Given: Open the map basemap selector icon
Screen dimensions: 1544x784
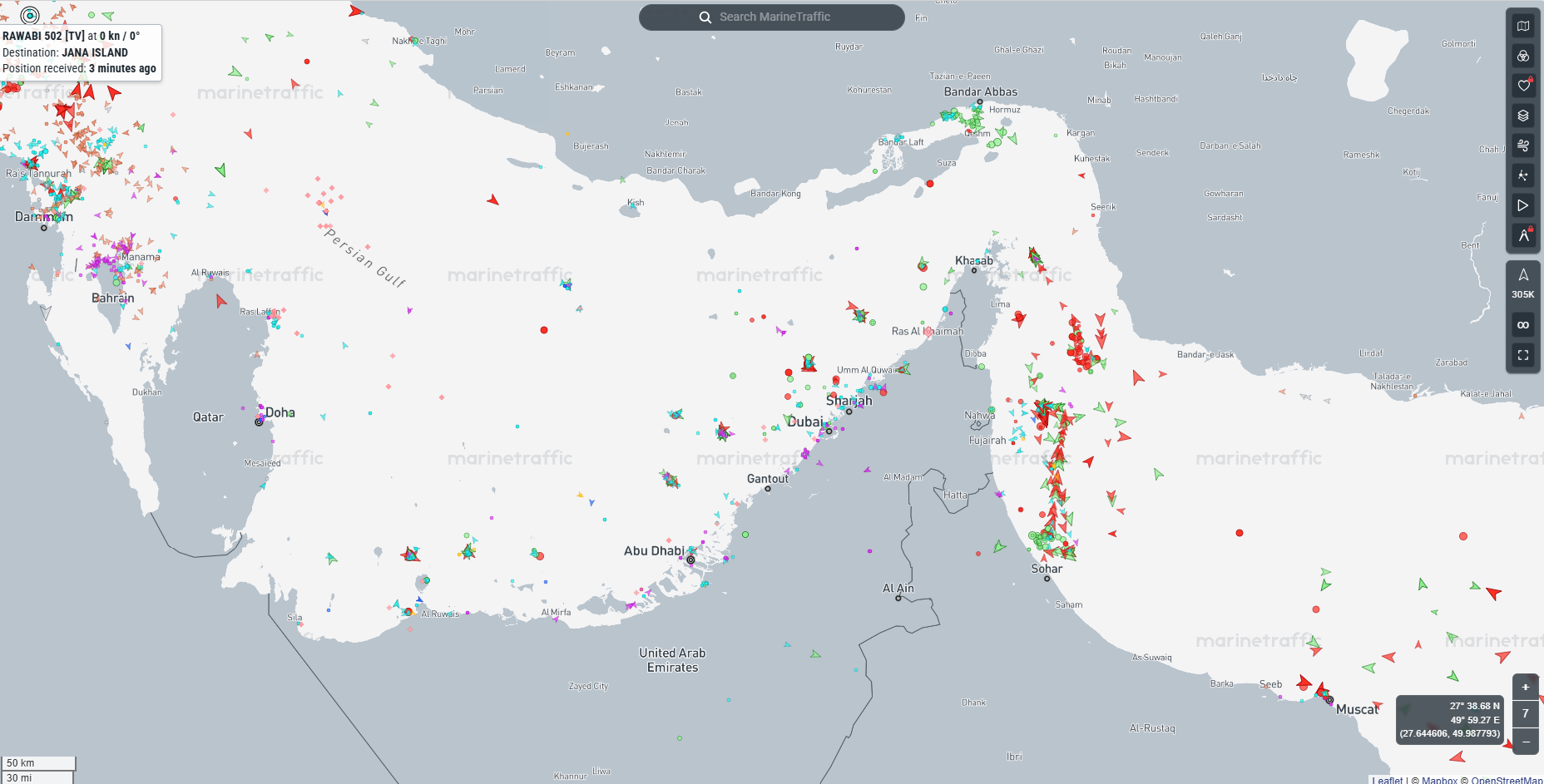Looking at the screenshot, I should click(1523, 26).
